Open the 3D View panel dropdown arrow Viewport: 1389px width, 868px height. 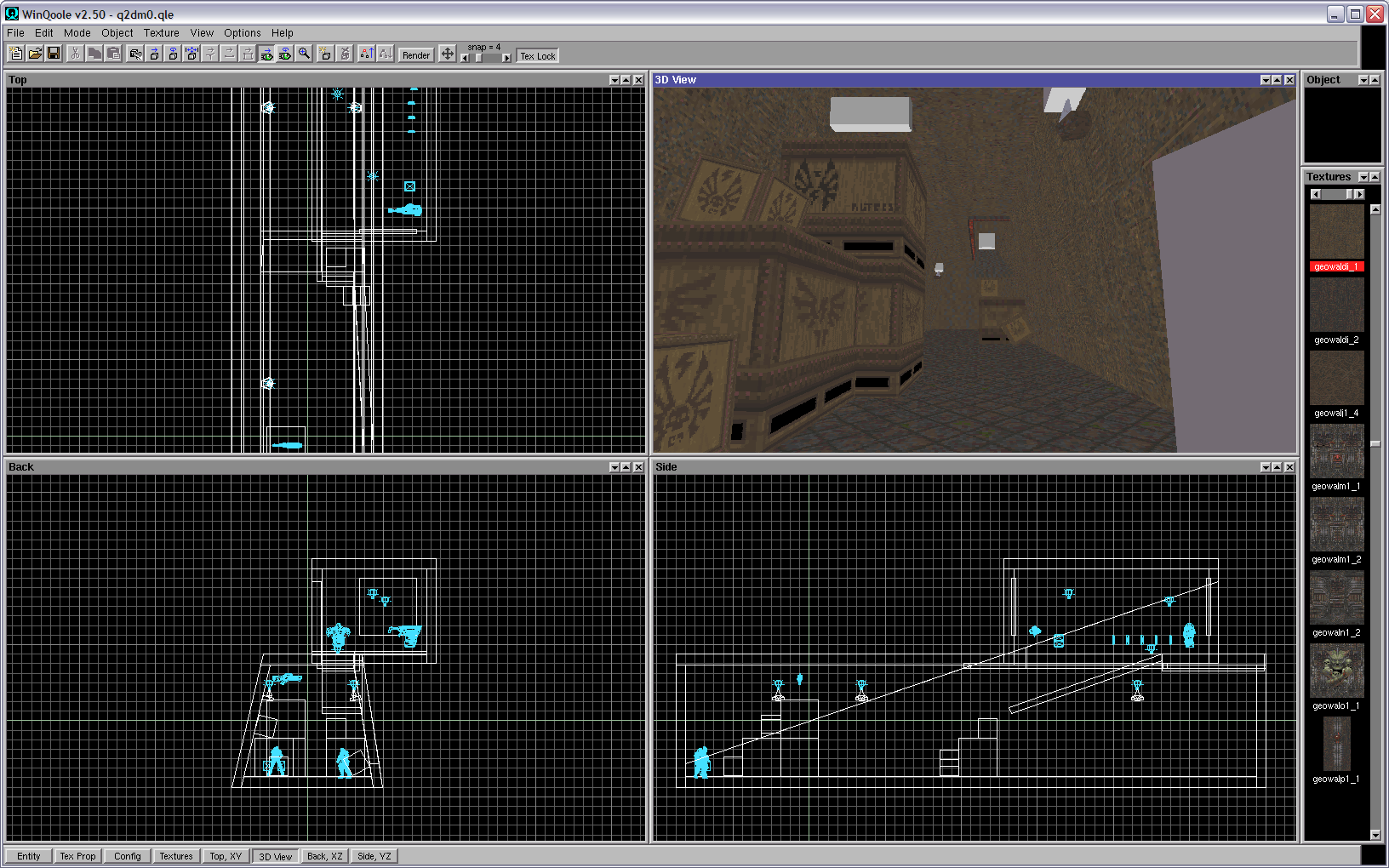coord(1266,80)
